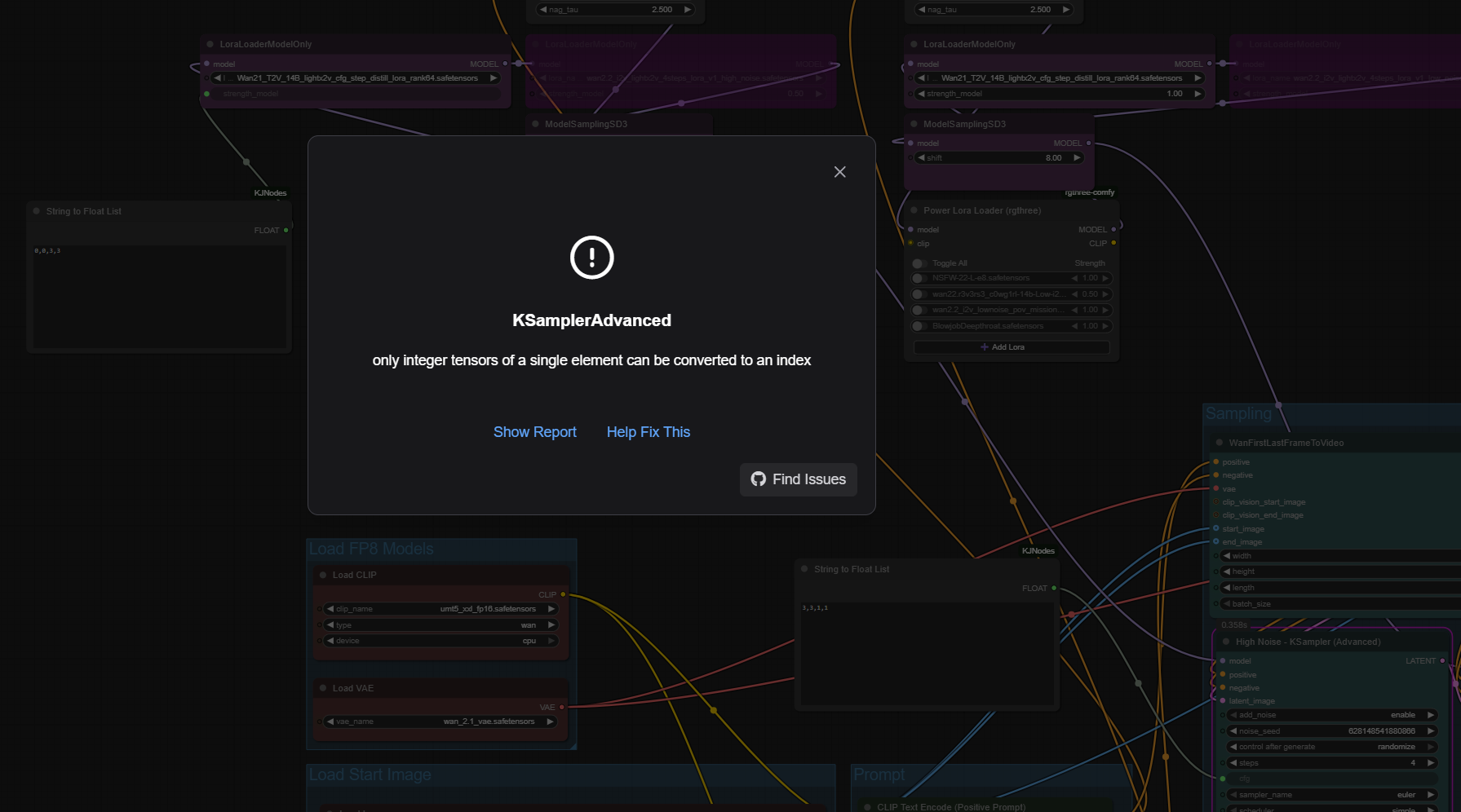This screenshot has width=1461, height=812.
Task: Click FLOAT output slot of the 0,0,3,3 node
Action: click(286, 230)
